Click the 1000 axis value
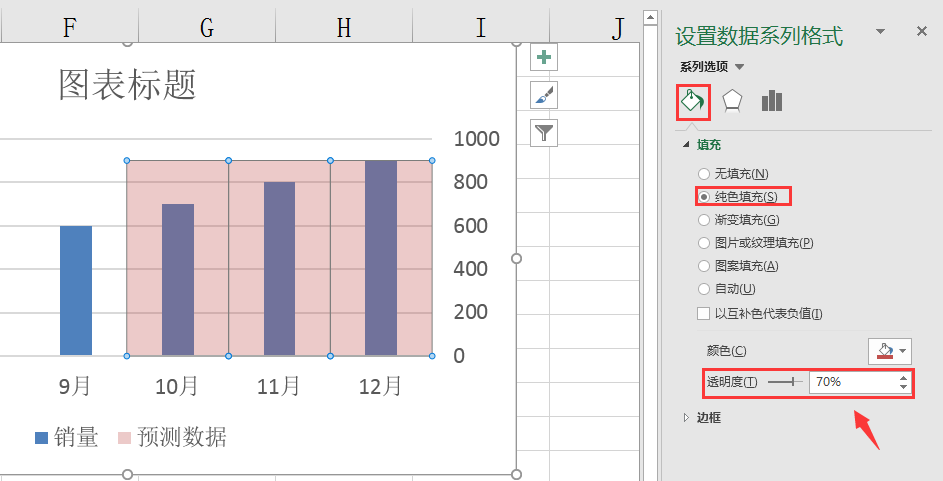This screenshot has height=481, width=943. [476, 139]
